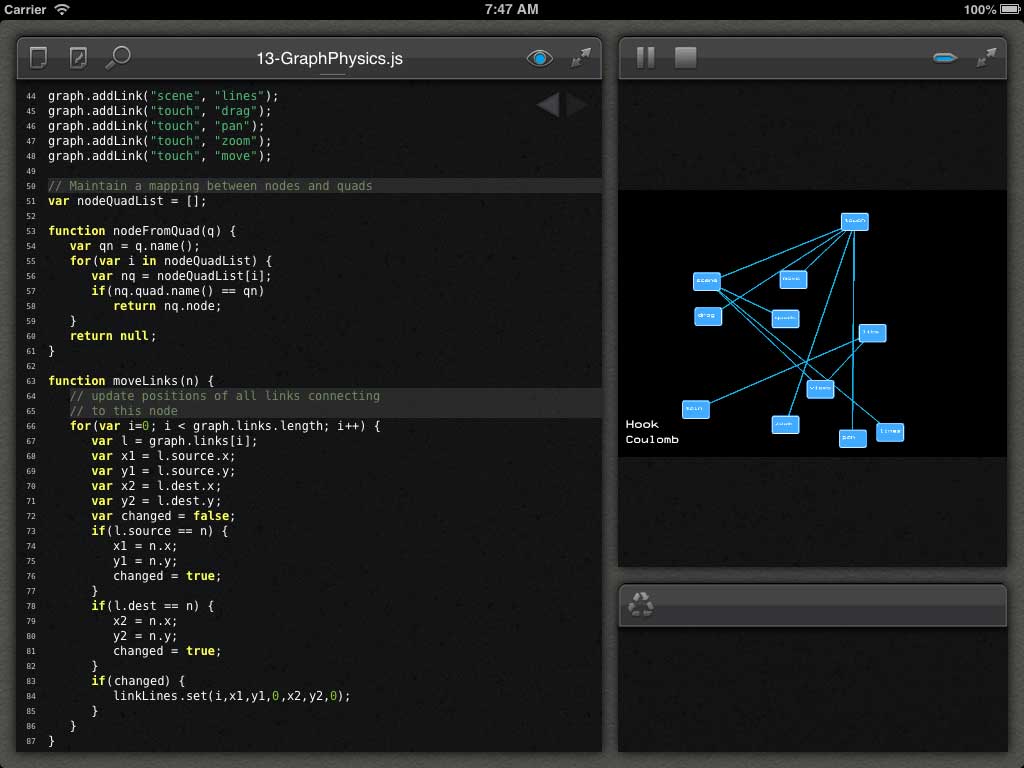Select the 'pan' graph node
Viewport: 1024px width, 768px height.
(x=852, y=438)
